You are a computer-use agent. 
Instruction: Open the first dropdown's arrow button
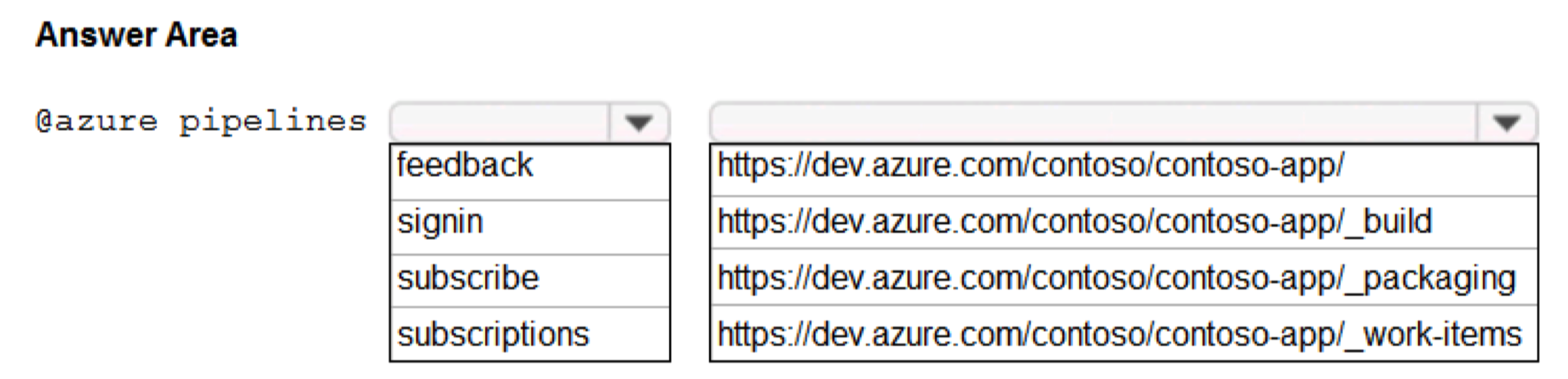click(638, 123)
